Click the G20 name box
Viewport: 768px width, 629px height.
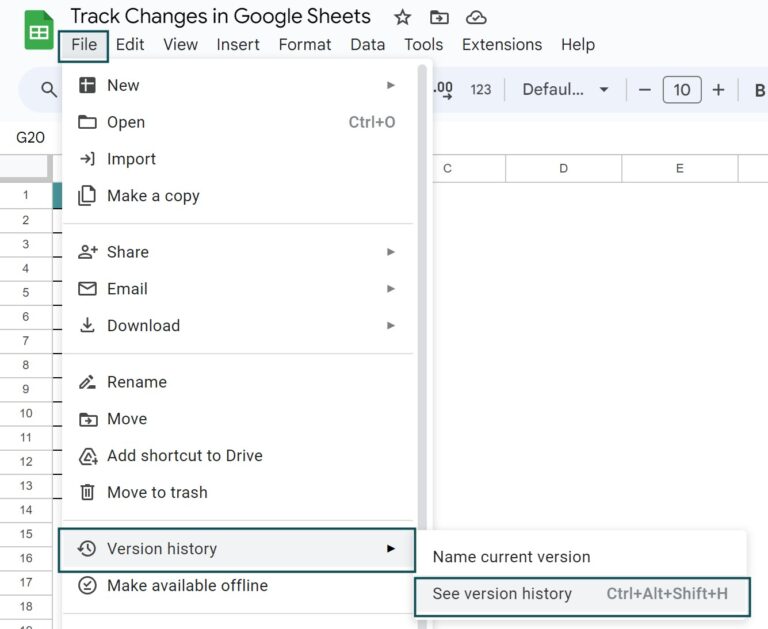(x=30, y=138)
